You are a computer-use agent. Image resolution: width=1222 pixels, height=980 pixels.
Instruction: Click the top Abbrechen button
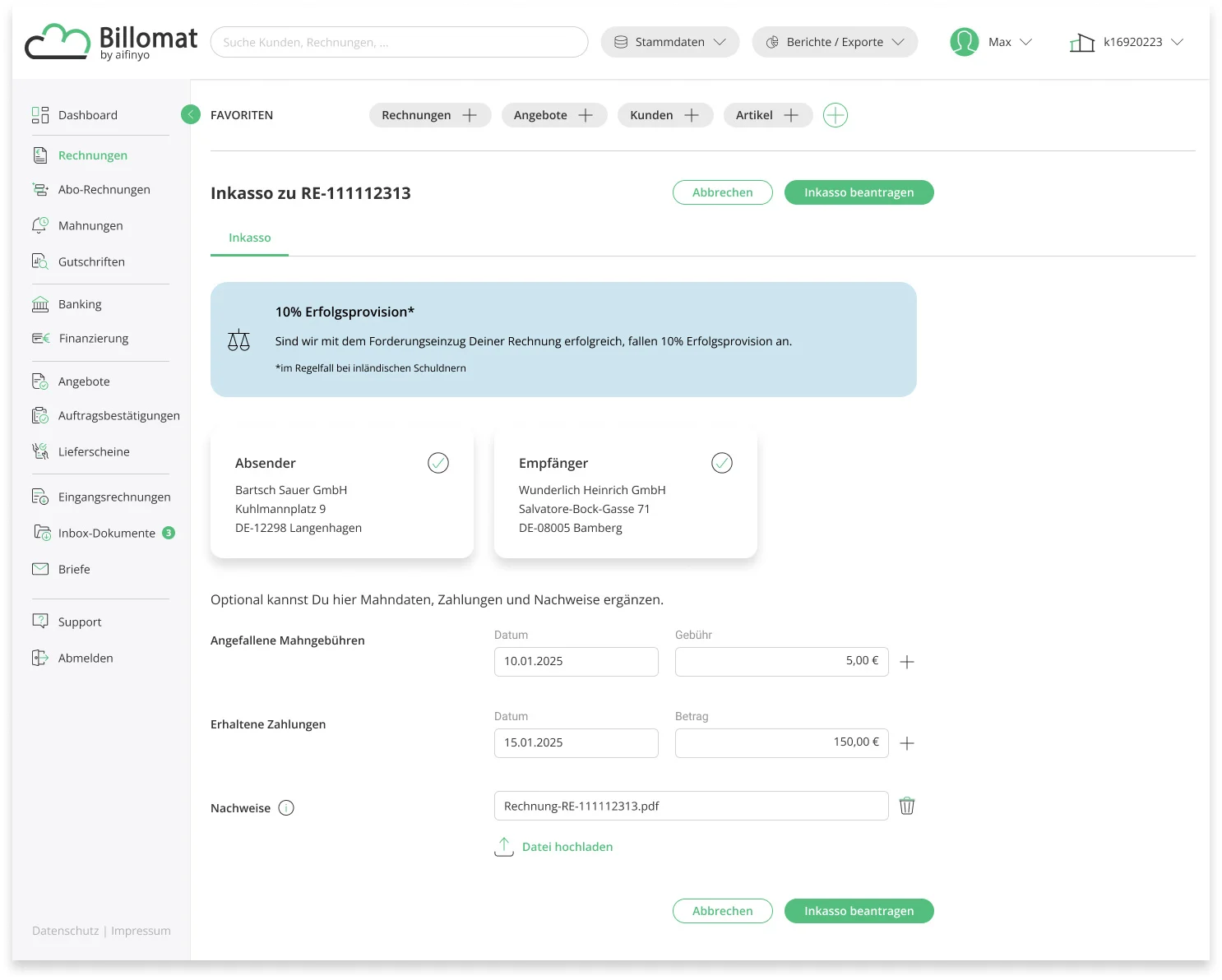tap(723, 192)
